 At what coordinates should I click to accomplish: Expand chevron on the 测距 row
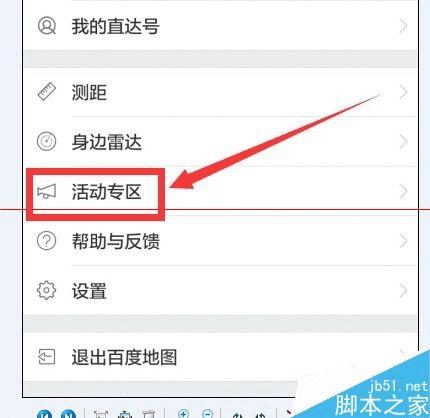pyautogui.click(x=403, y=92)
